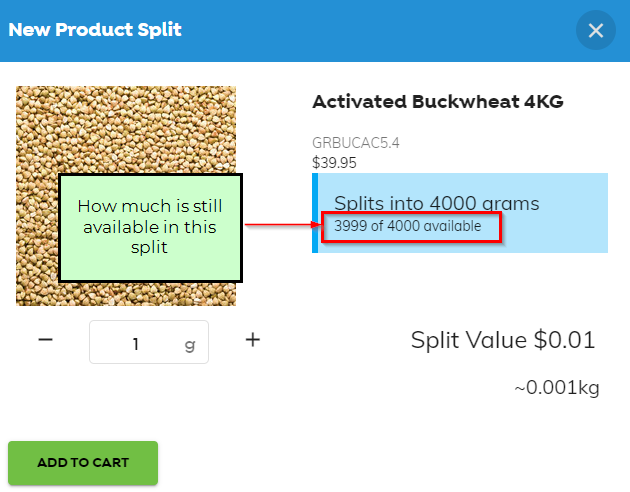Increase the gram quantity with plus icon
The image size is (630, 492).
pos(253,340)
